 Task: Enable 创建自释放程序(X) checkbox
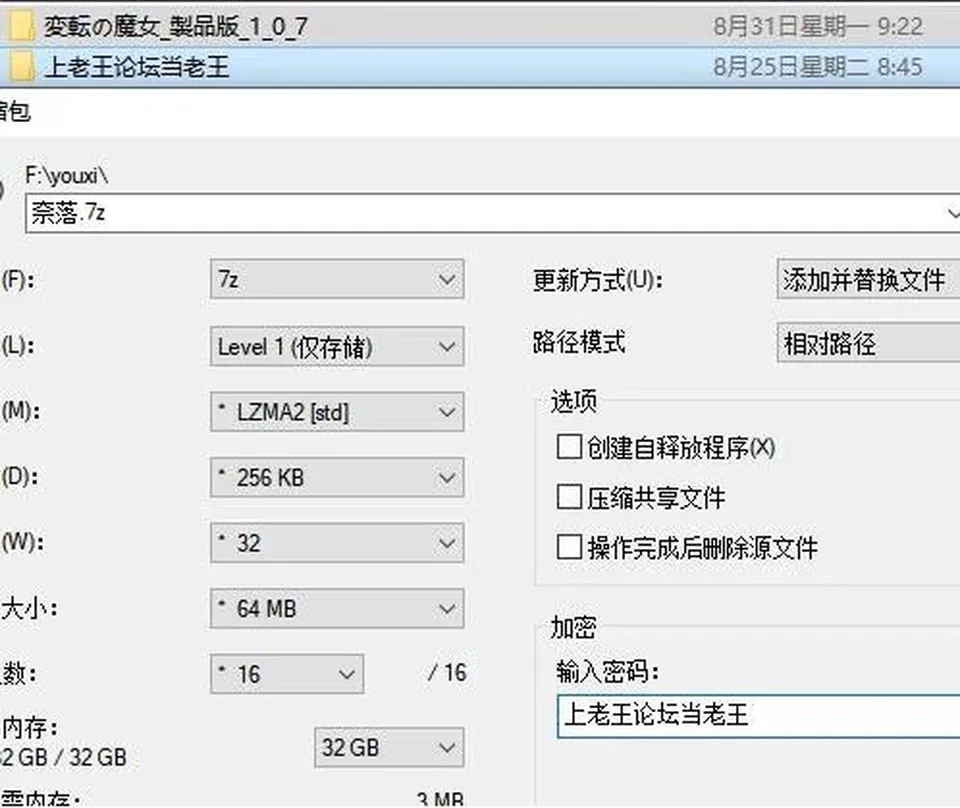click(x=569, y=447)
